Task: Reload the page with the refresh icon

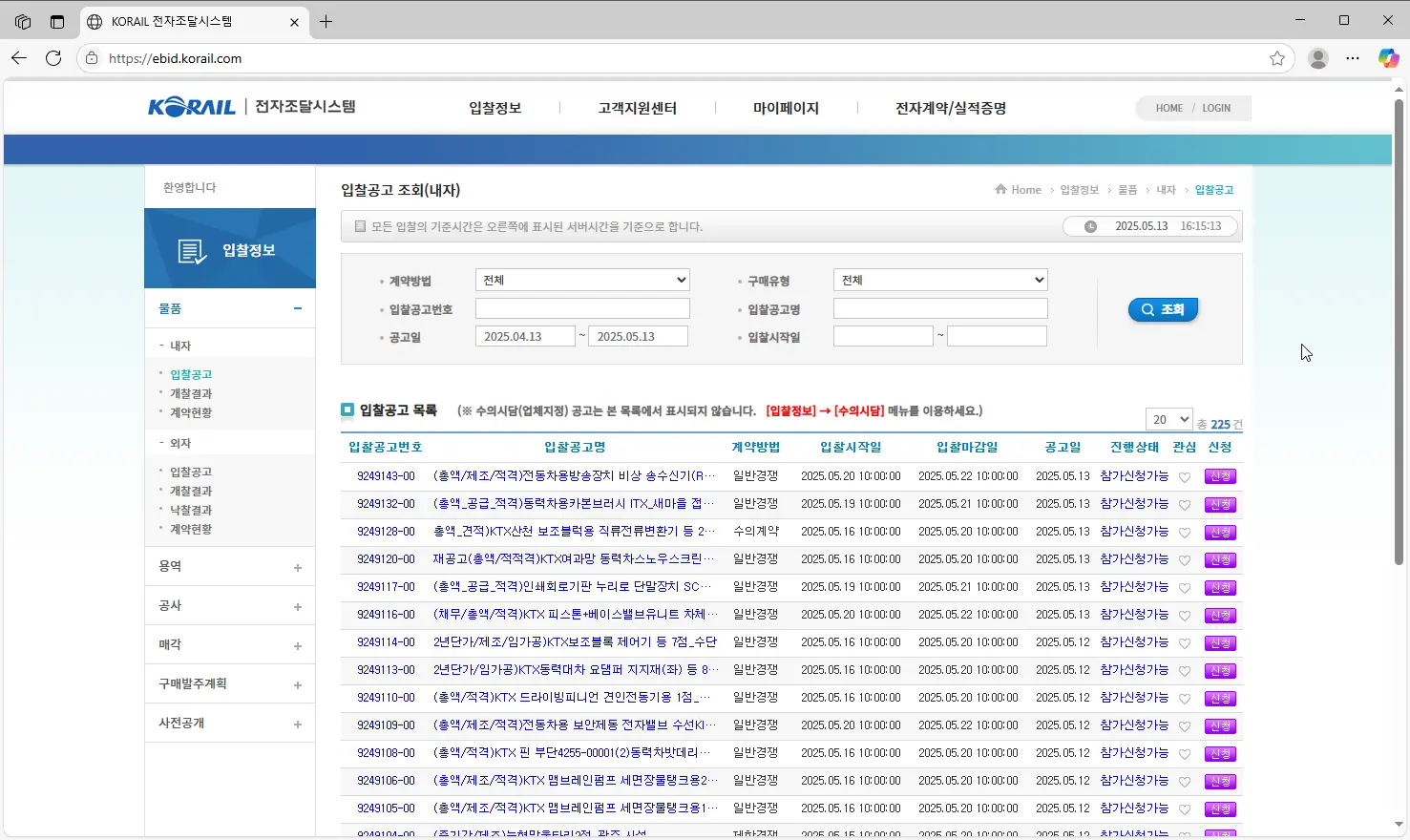Action: point(53,58)
